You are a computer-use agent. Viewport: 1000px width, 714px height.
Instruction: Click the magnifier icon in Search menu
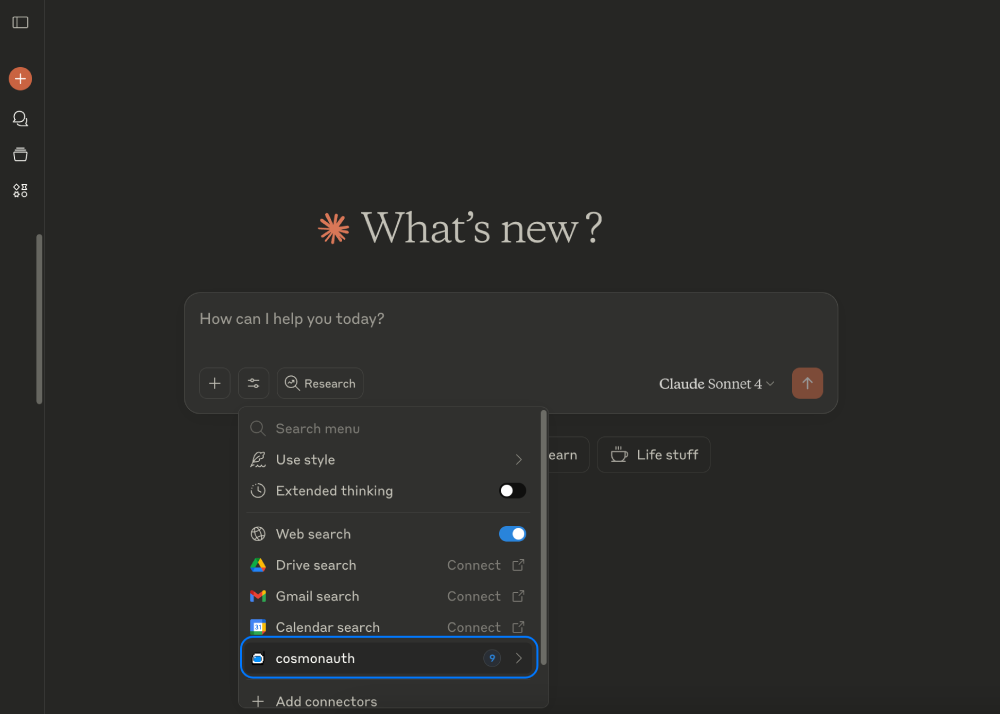258,428
